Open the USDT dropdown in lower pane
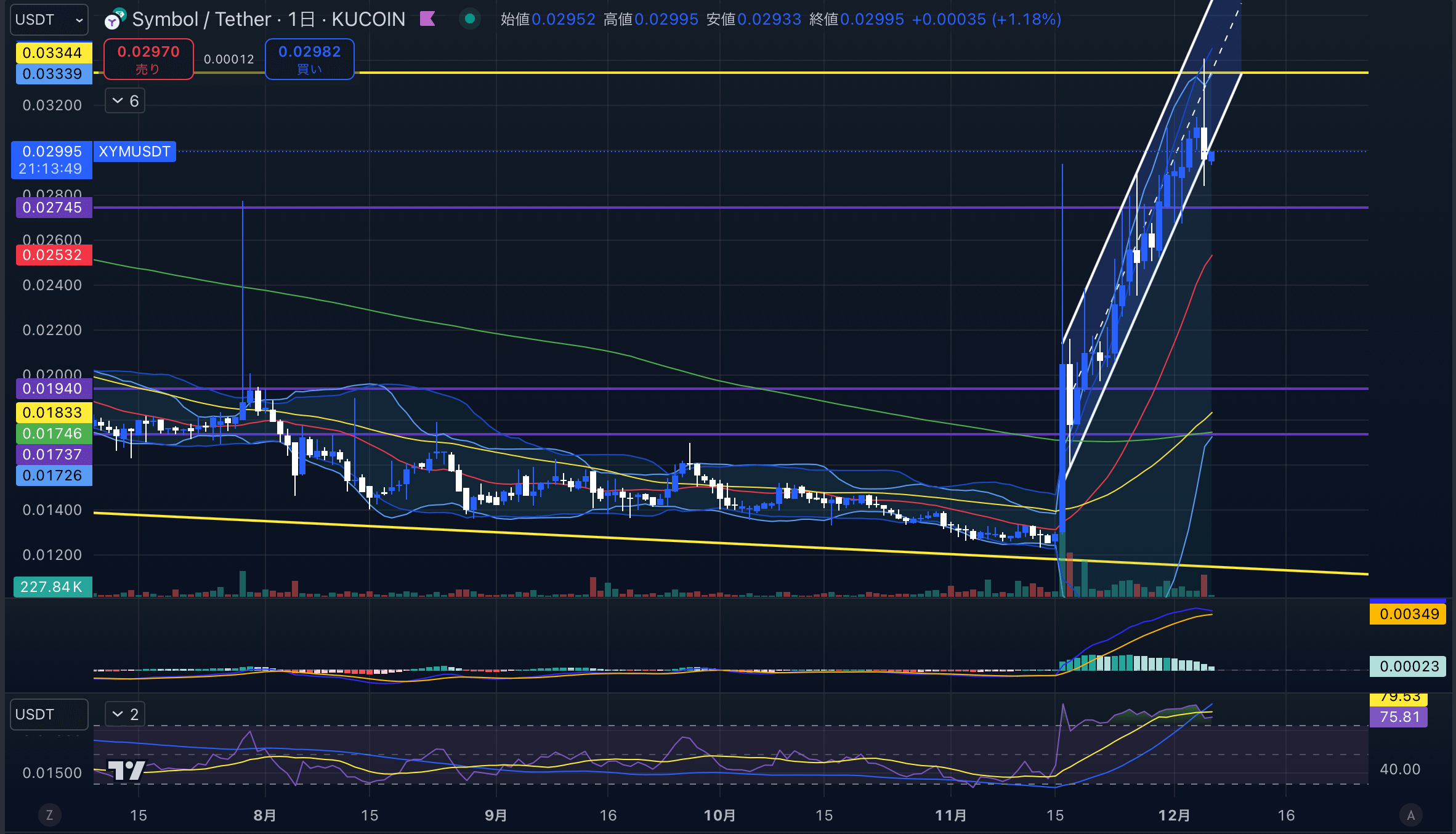The image size is (1456, 834). [49, 715]
